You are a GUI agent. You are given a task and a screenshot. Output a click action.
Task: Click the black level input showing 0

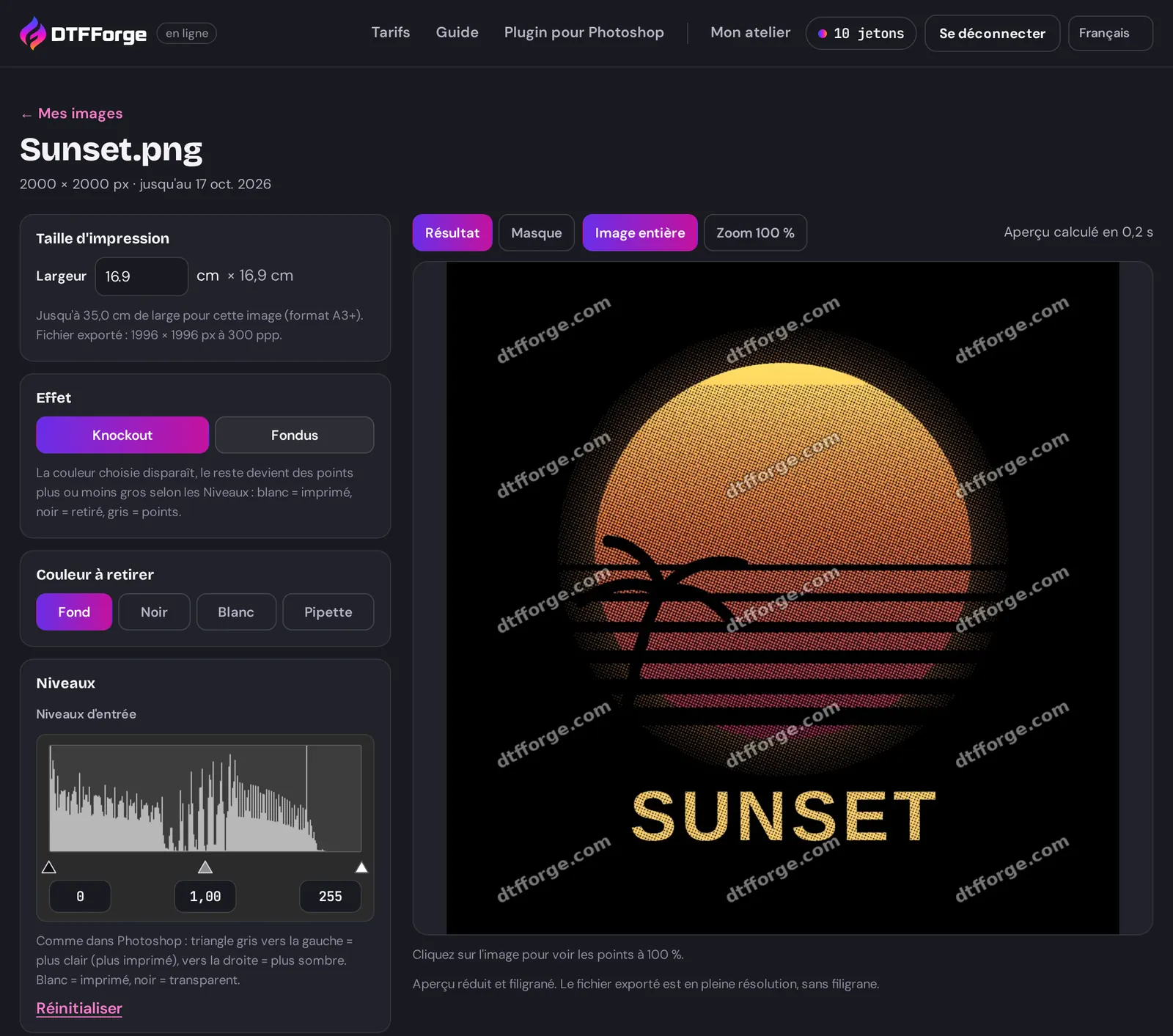pos(80,896)
